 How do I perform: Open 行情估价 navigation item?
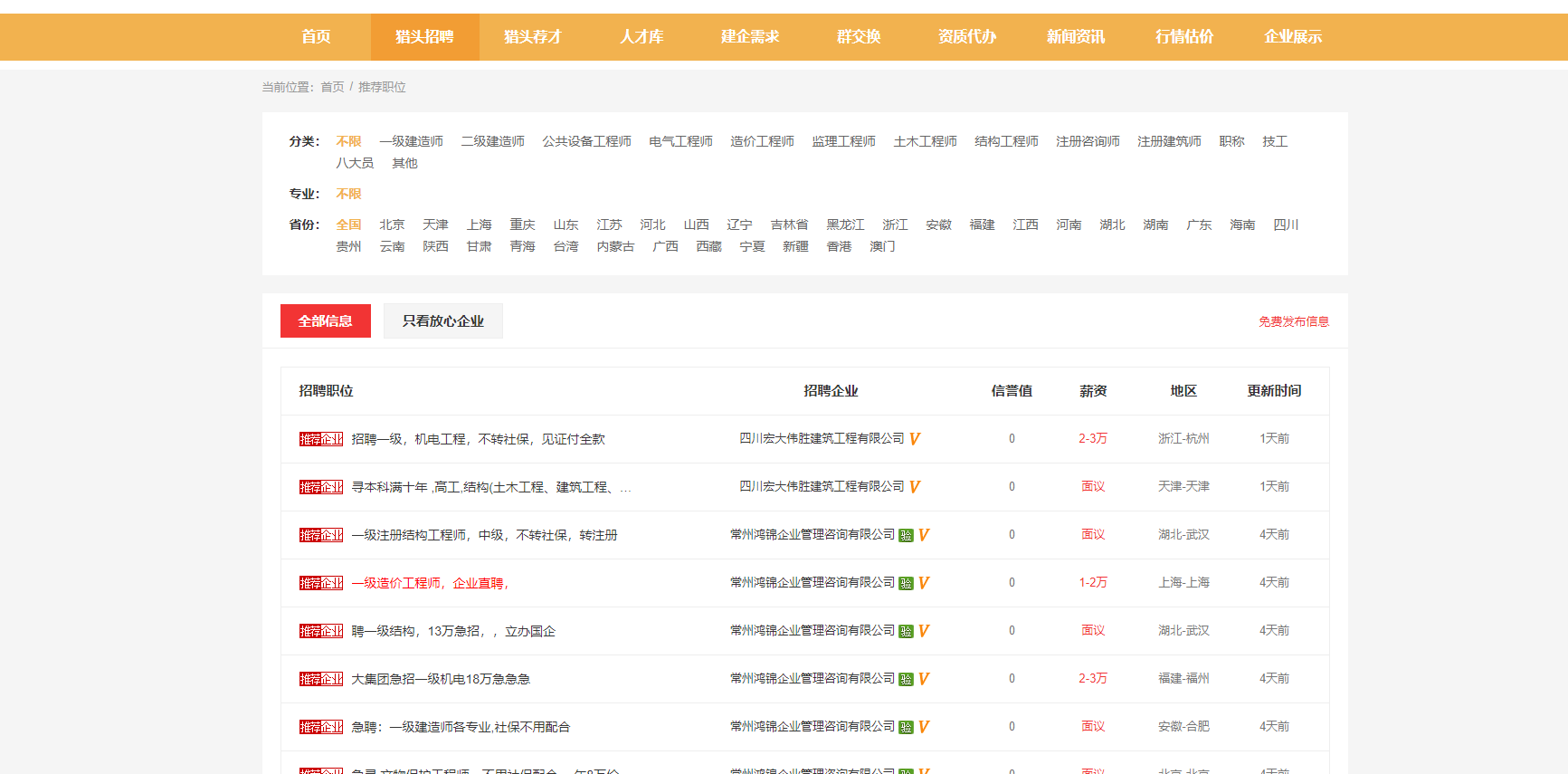click(1184, 37)
